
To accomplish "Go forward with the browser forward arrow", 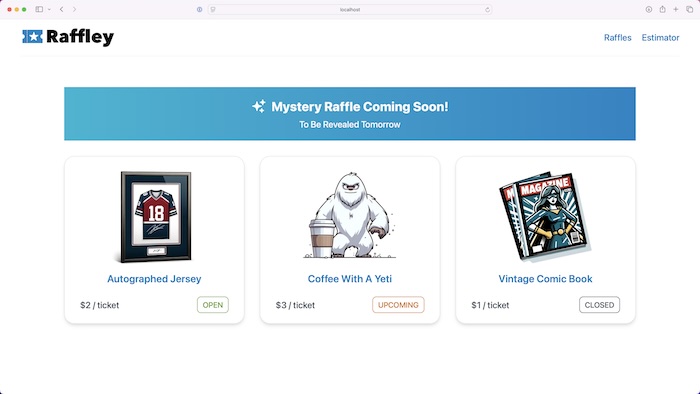I will click(74, 9).
